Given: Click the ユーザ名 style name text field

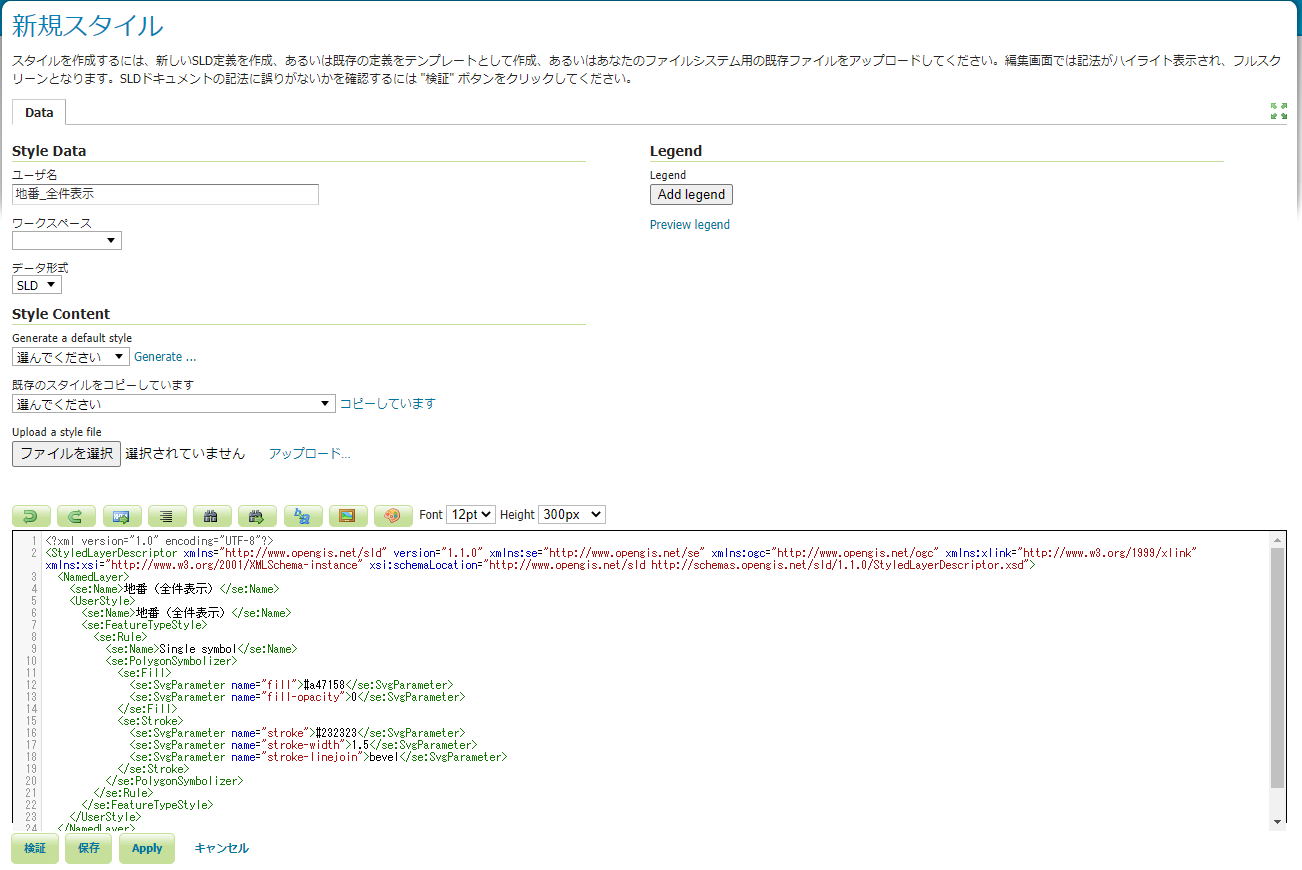Looking at the screenshot, I should 165,194.
